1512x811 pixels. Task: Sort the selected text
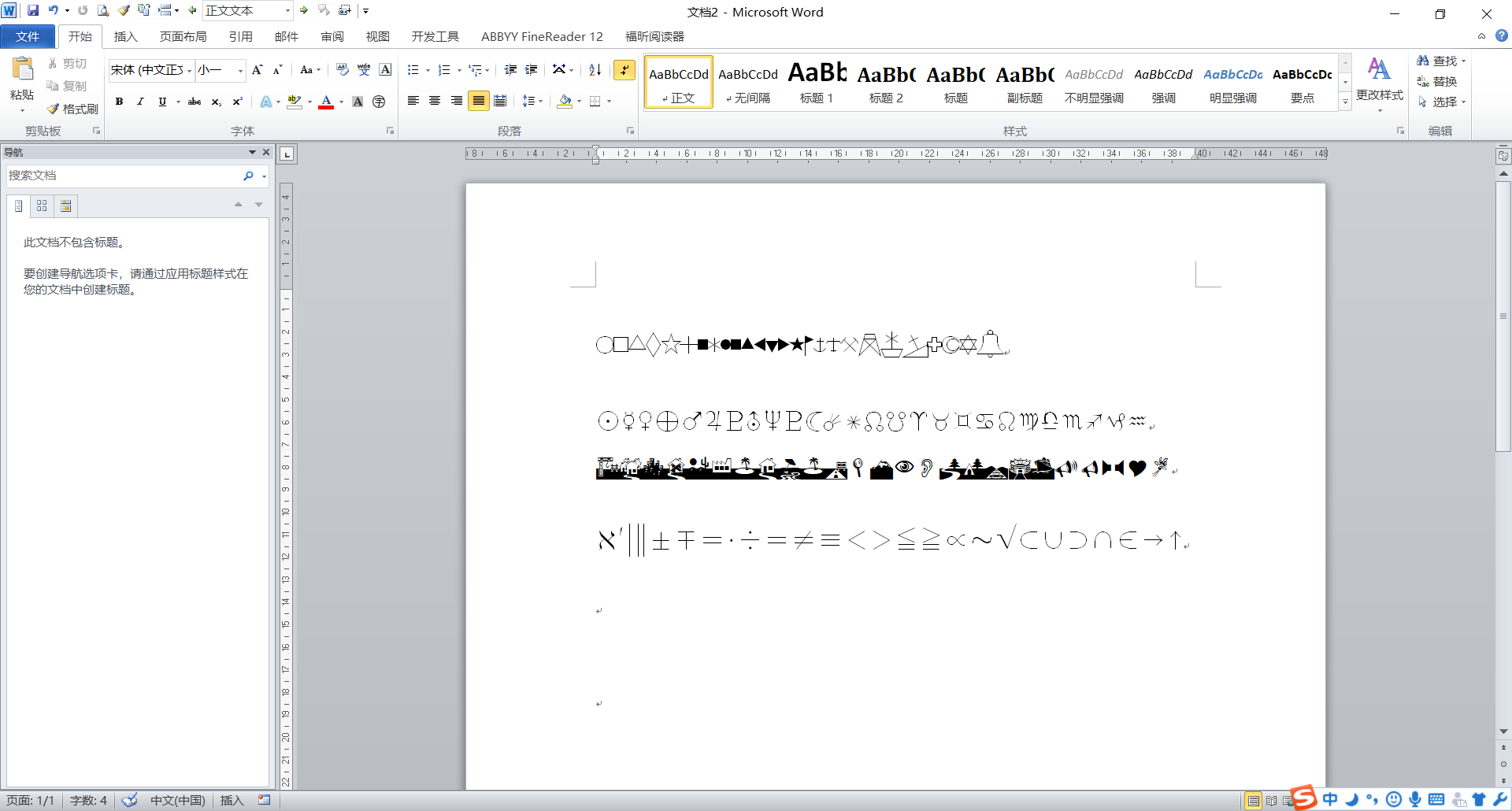click(x=595, y=70)
